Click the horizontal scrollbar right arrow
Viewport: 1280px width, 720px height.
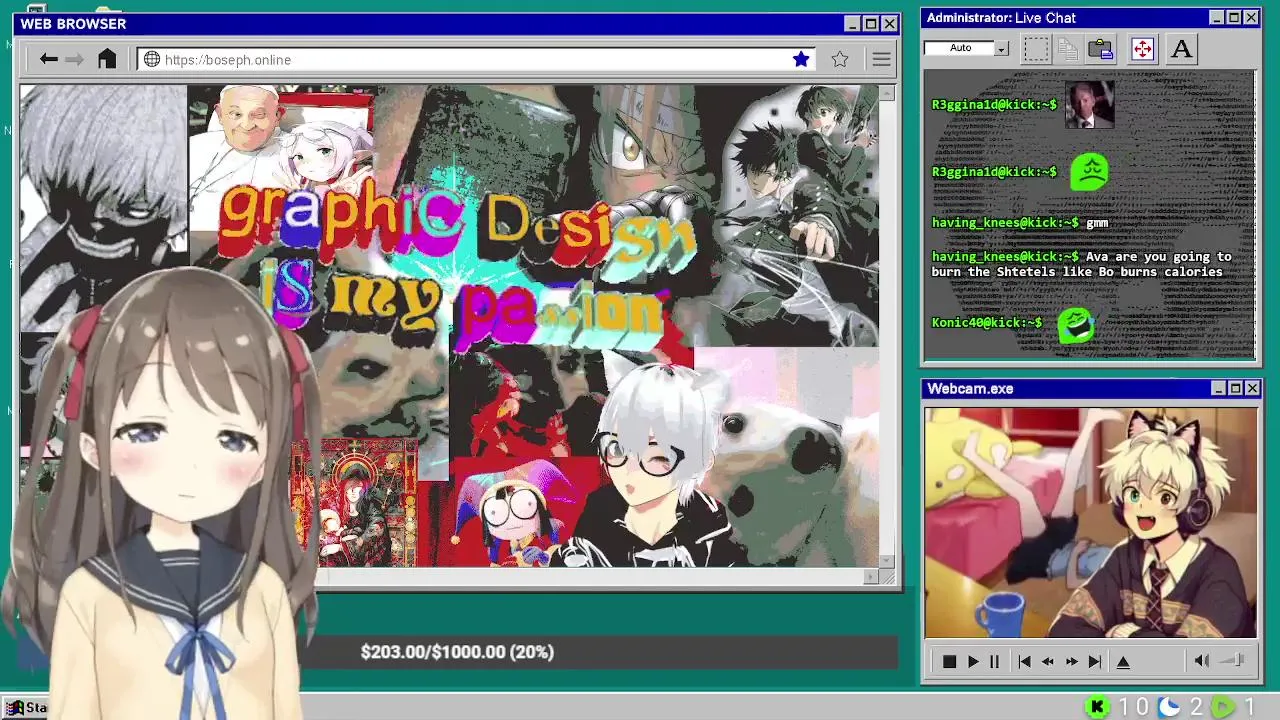point(871,577)
